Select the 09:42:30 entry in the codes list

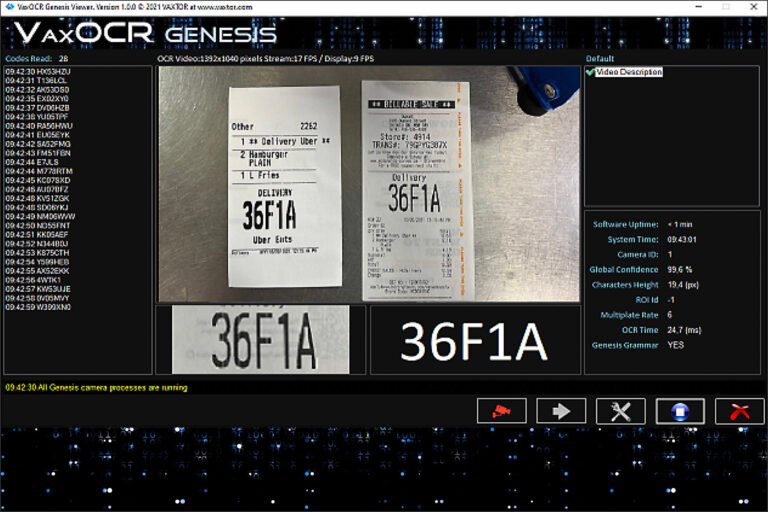[38, 72]
